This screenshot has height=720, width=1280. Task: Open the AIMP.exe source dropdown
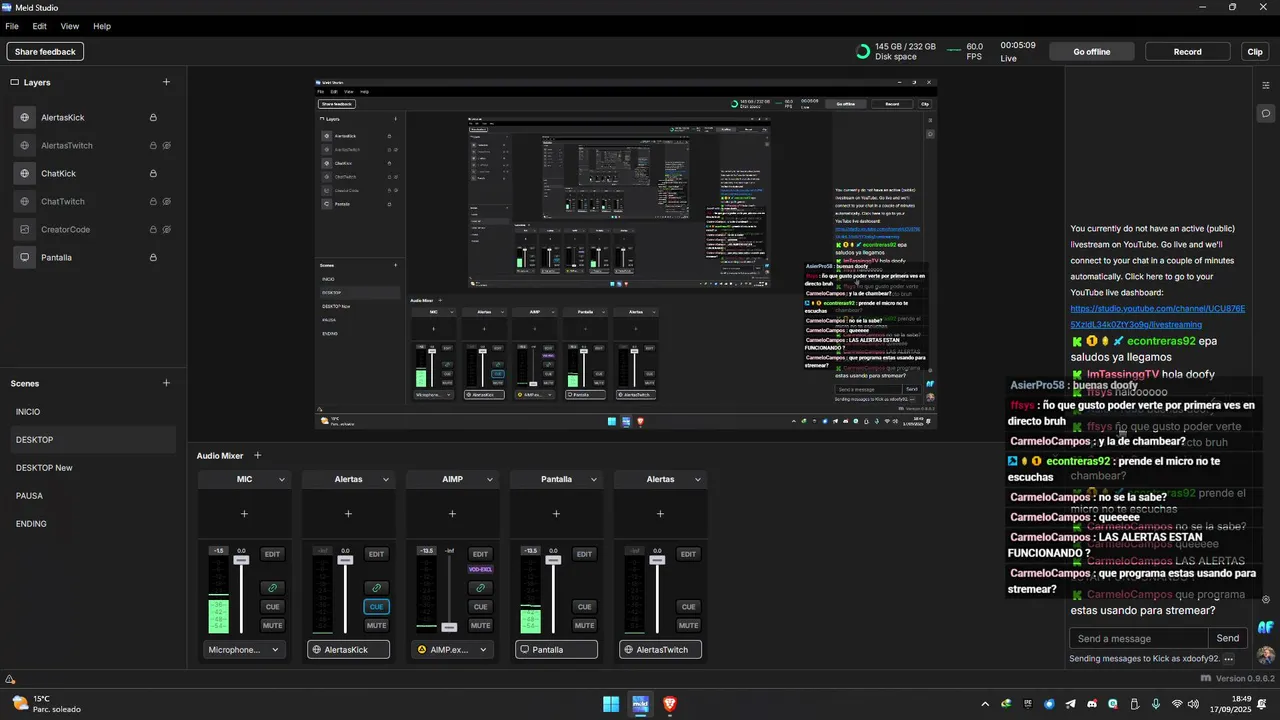452,650
